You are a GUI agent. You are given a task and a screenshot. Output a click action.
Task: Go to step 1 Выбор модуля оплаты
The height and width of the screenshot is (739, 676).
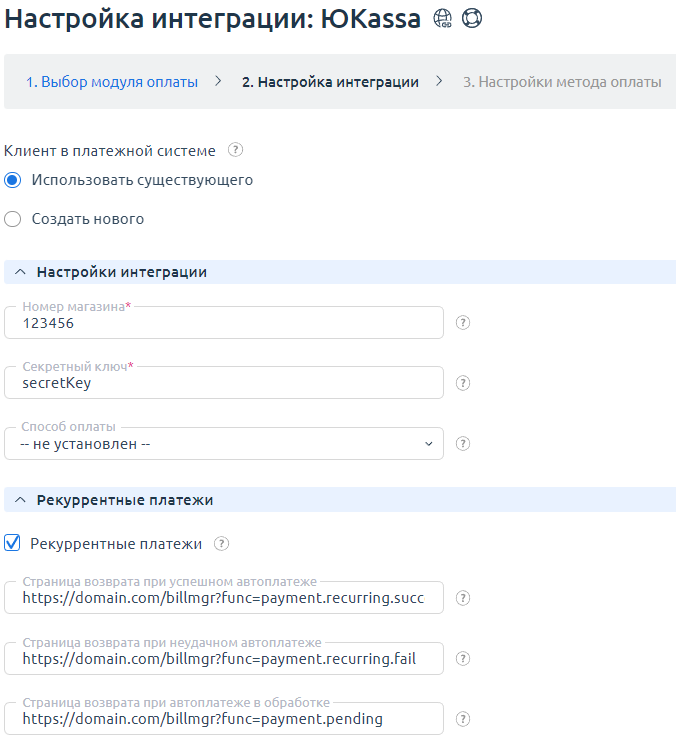[x=112, y=82]
